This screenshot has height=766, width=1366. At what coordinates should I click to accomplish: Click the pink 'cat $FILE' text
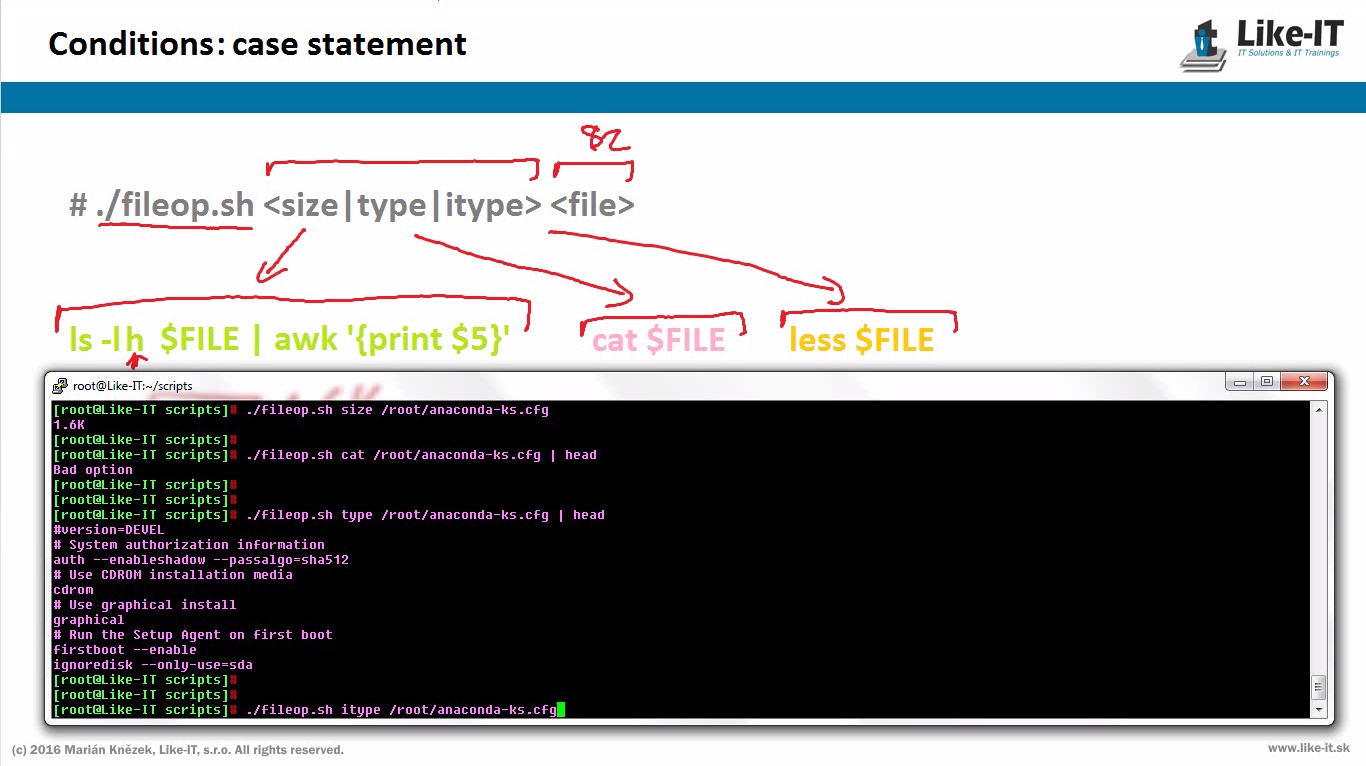658,340
